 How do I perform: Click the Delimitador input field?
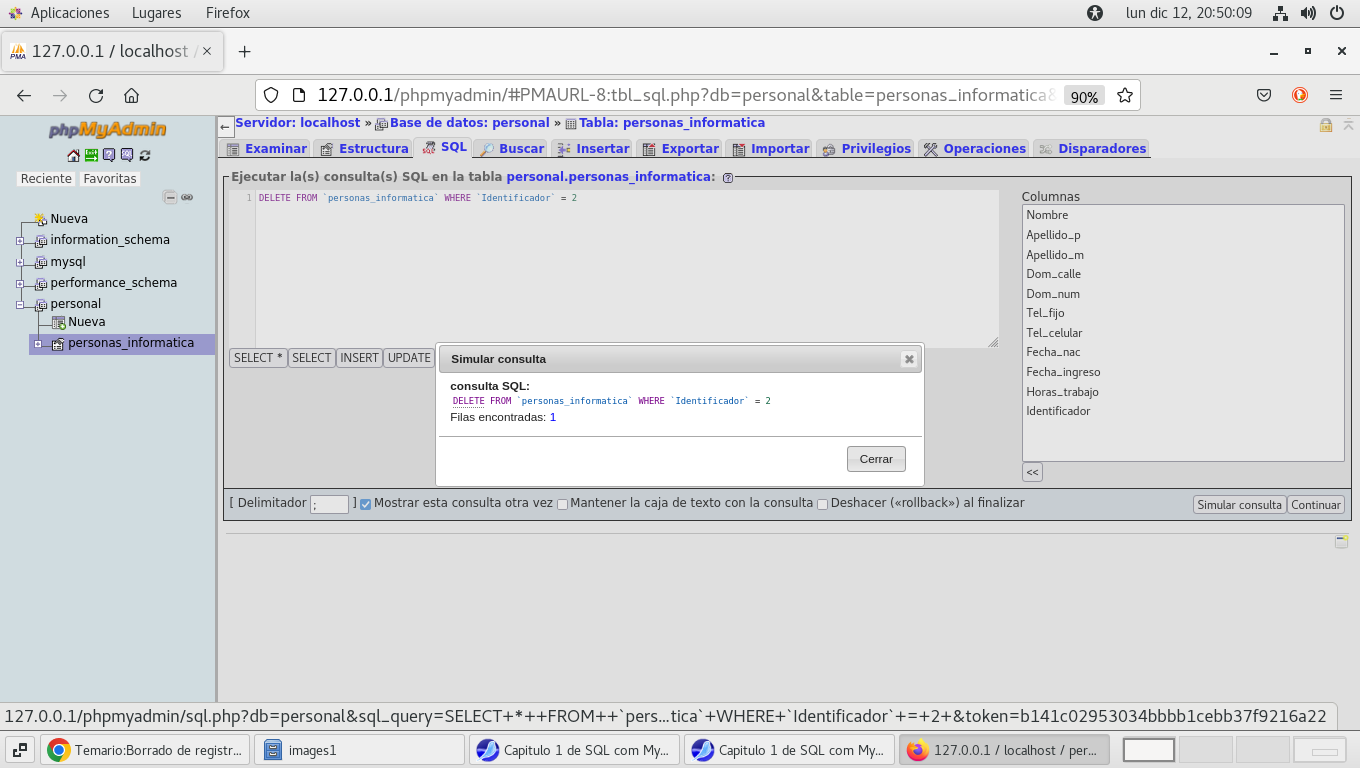pos(329,505)
